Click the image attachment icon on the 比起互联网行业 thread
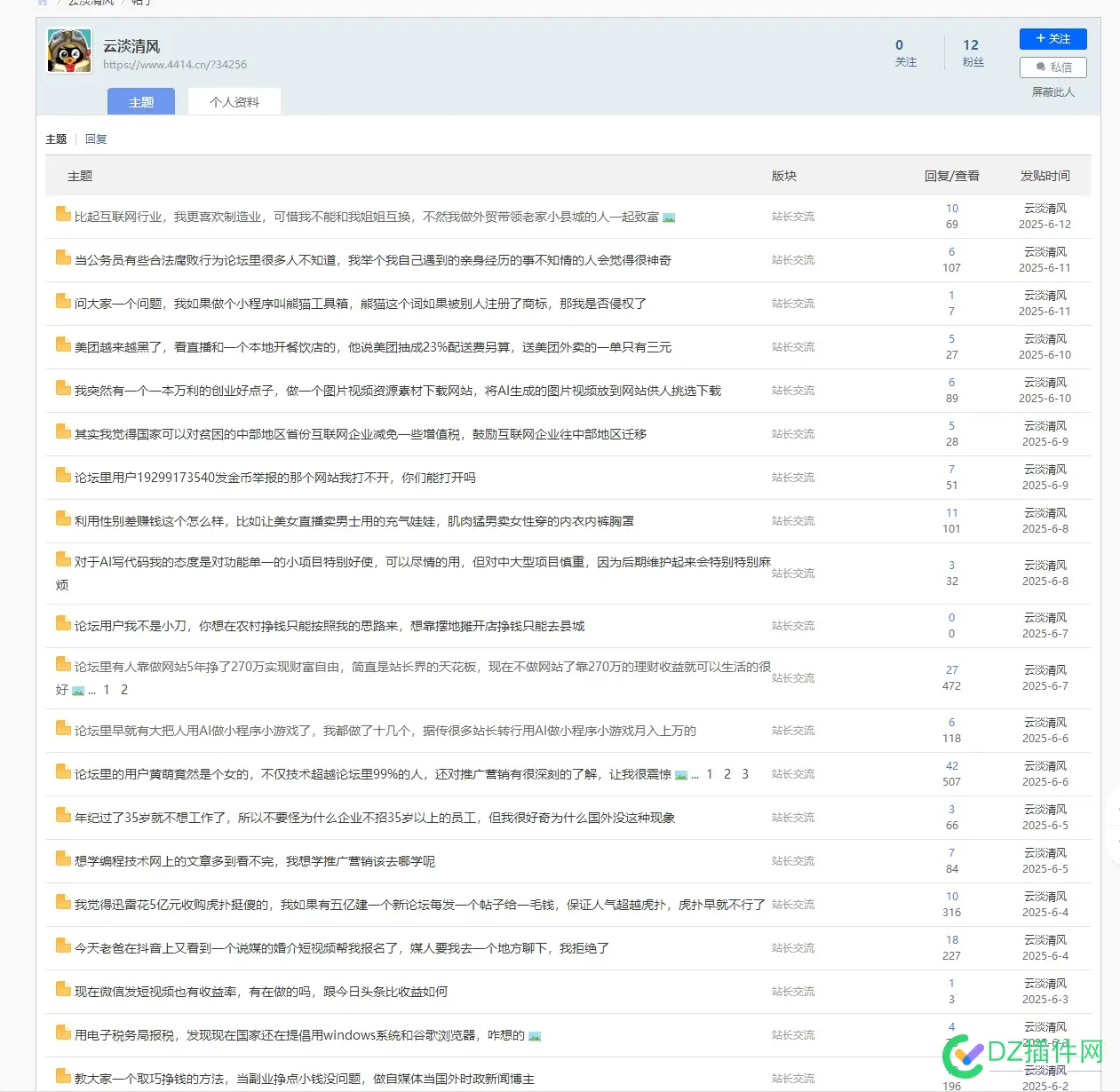The image size is (1120, 1092). pos(669,218)
